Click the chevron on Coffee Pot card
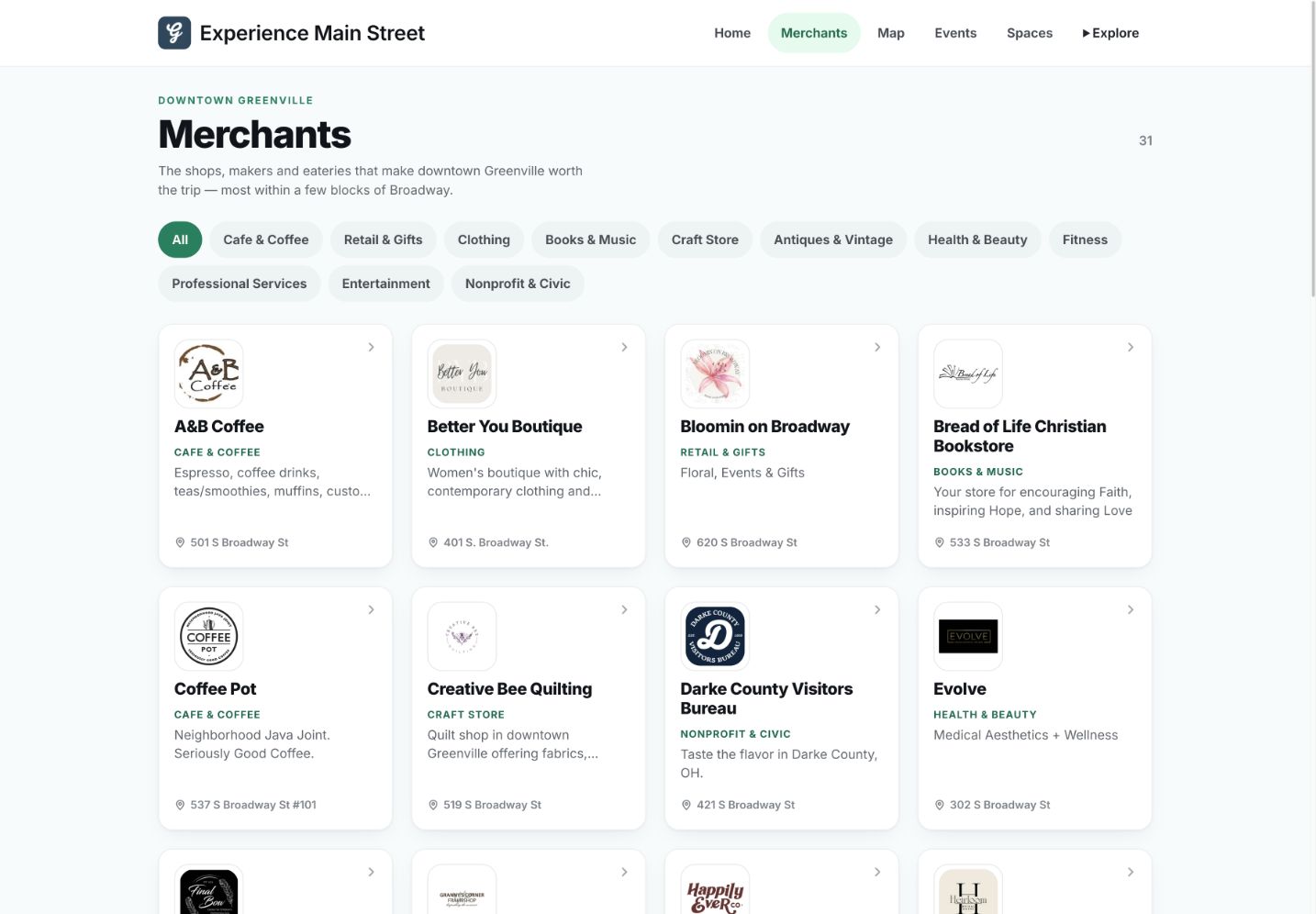The width and height of the screenshot is (1316, 914). pos(371,609)
